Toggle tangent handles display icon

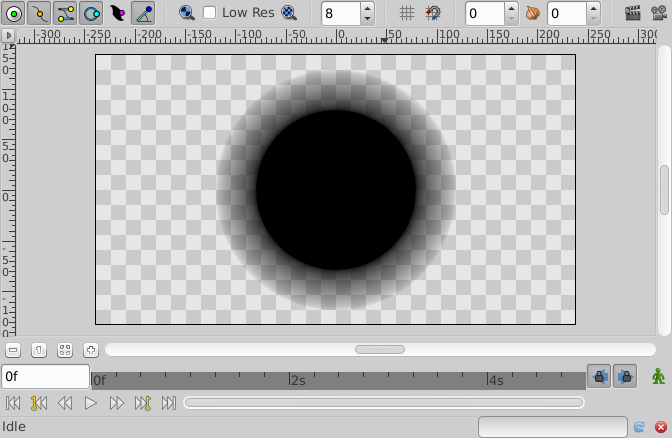tap(65, 13)
